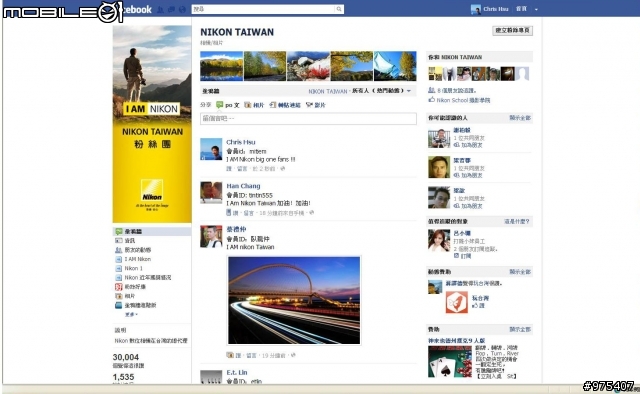
Task: Click the create page button beside NIKON TAIWAN title
Action: click(512, 31)
